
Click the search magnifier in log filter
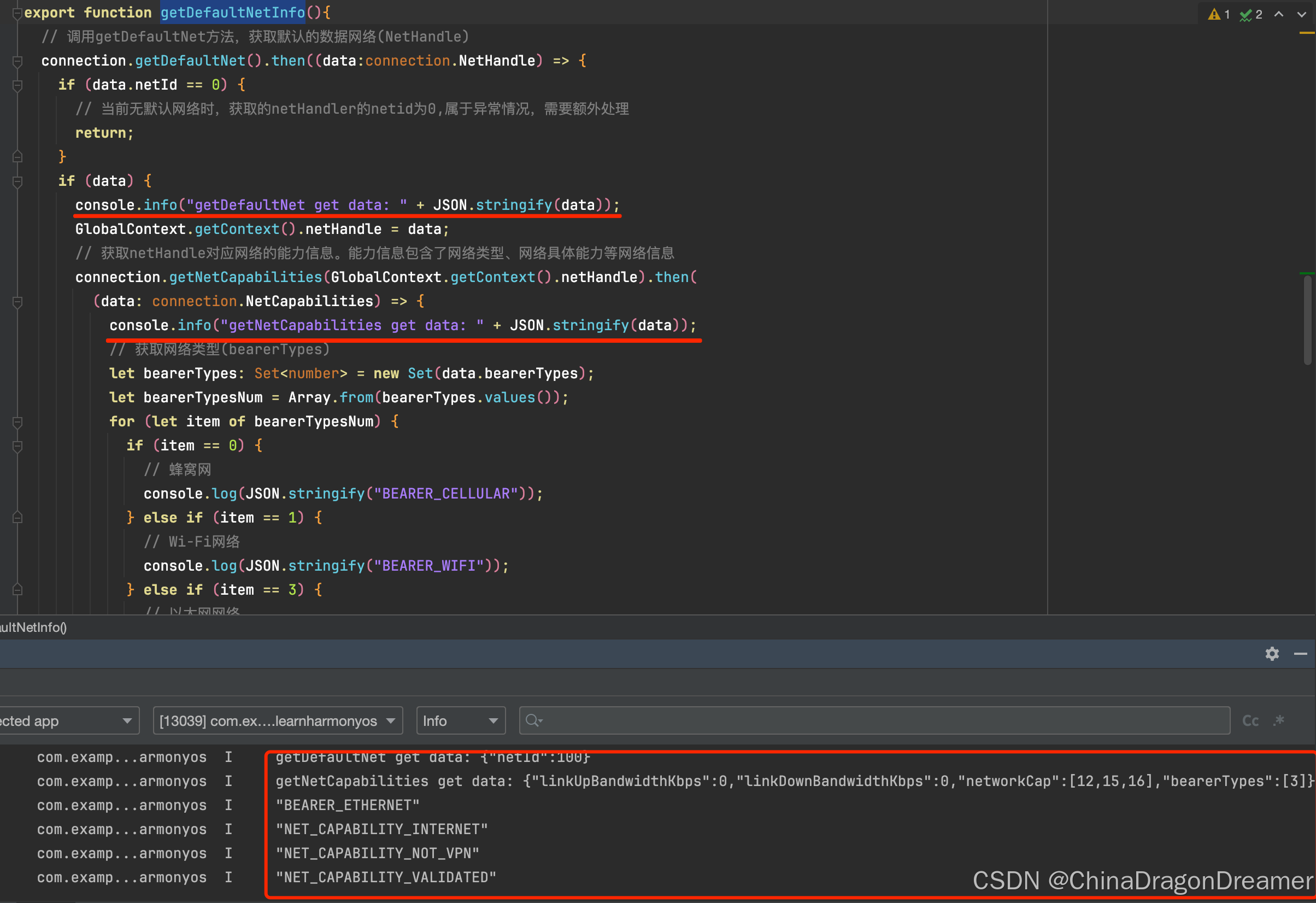click(533, 720)
